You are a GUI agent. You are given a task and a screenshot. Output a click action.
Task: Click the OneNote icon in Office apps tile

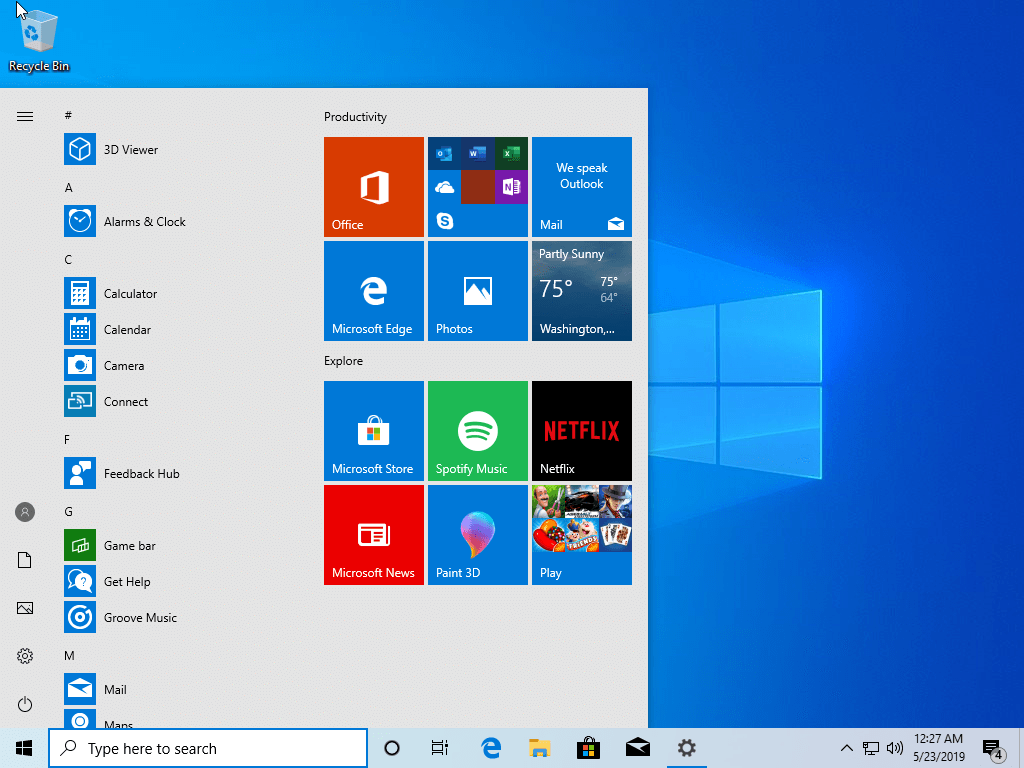[x=511, y=187]
